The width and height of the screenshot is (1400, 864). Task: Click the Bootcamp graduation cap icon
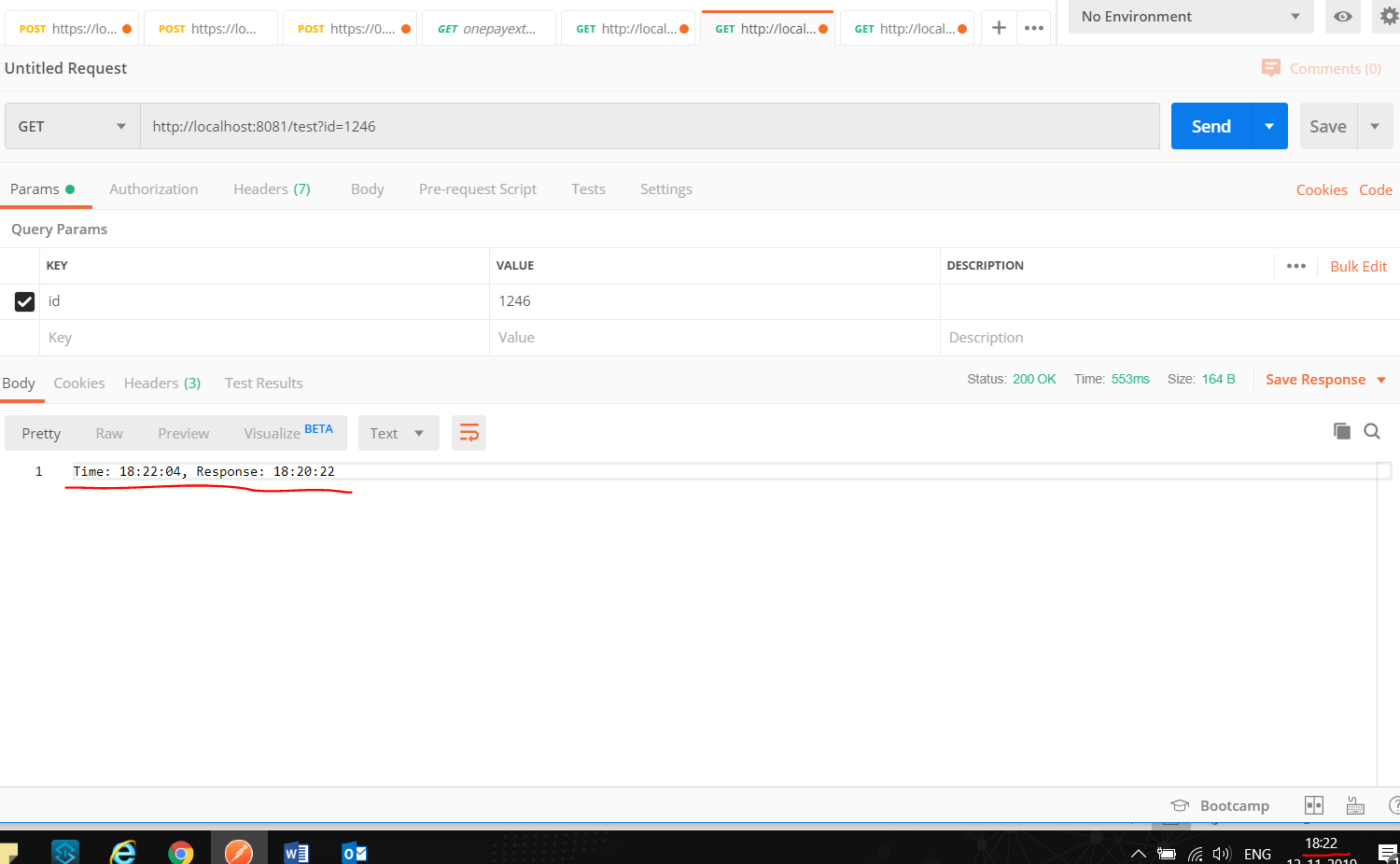tap(1180, 805)
